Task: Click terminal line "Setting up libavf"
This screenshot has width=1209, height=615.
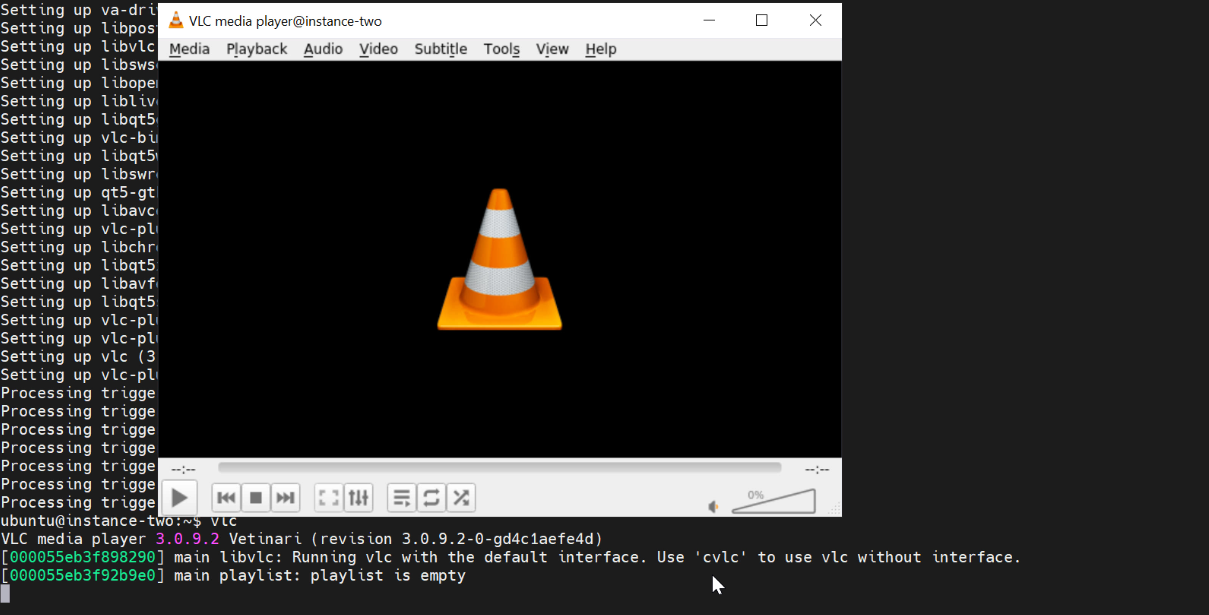Action: click(79, 283)
